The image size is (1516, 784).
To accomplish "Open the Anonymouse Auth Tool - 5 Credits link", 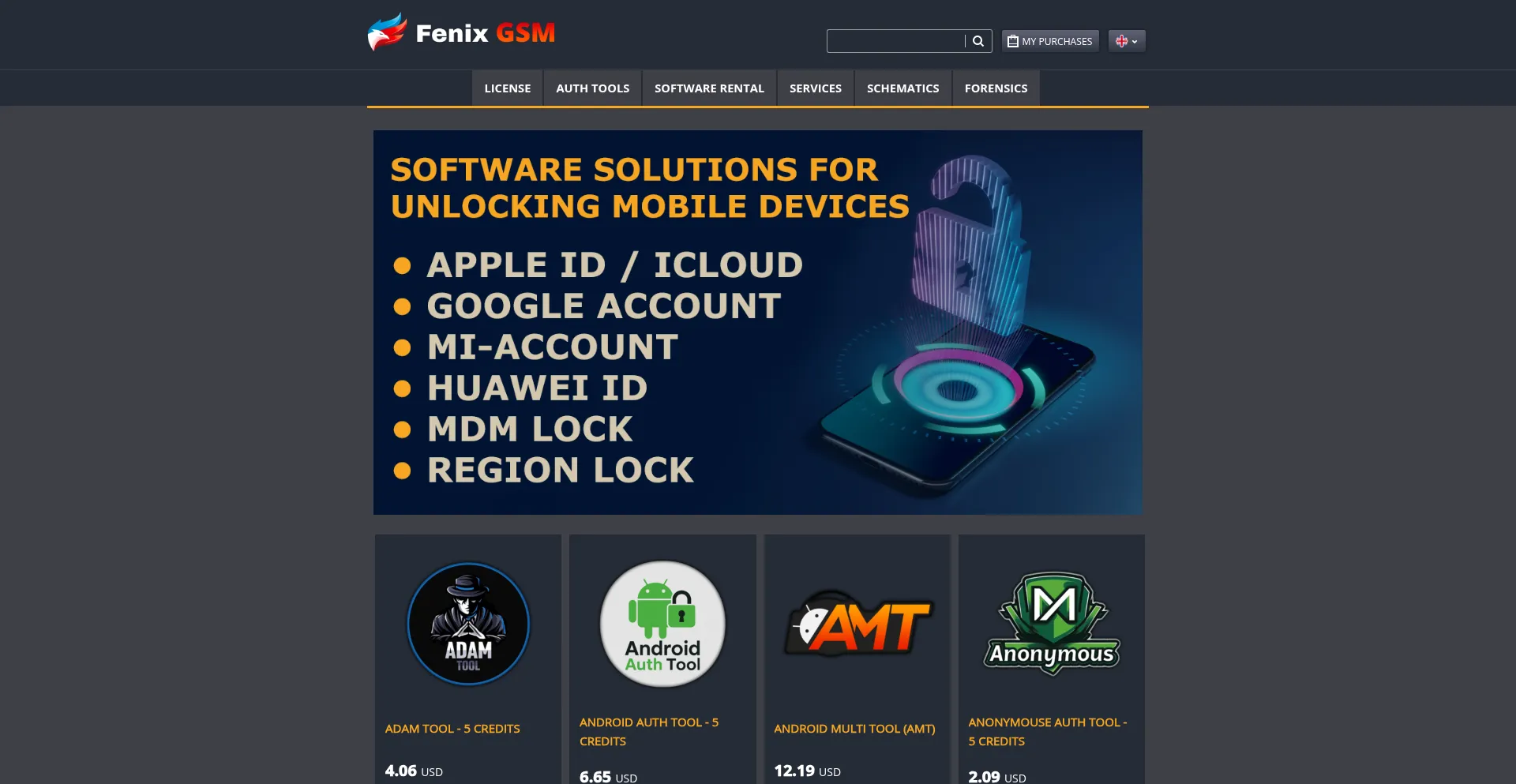I will tap(1048, 732).
